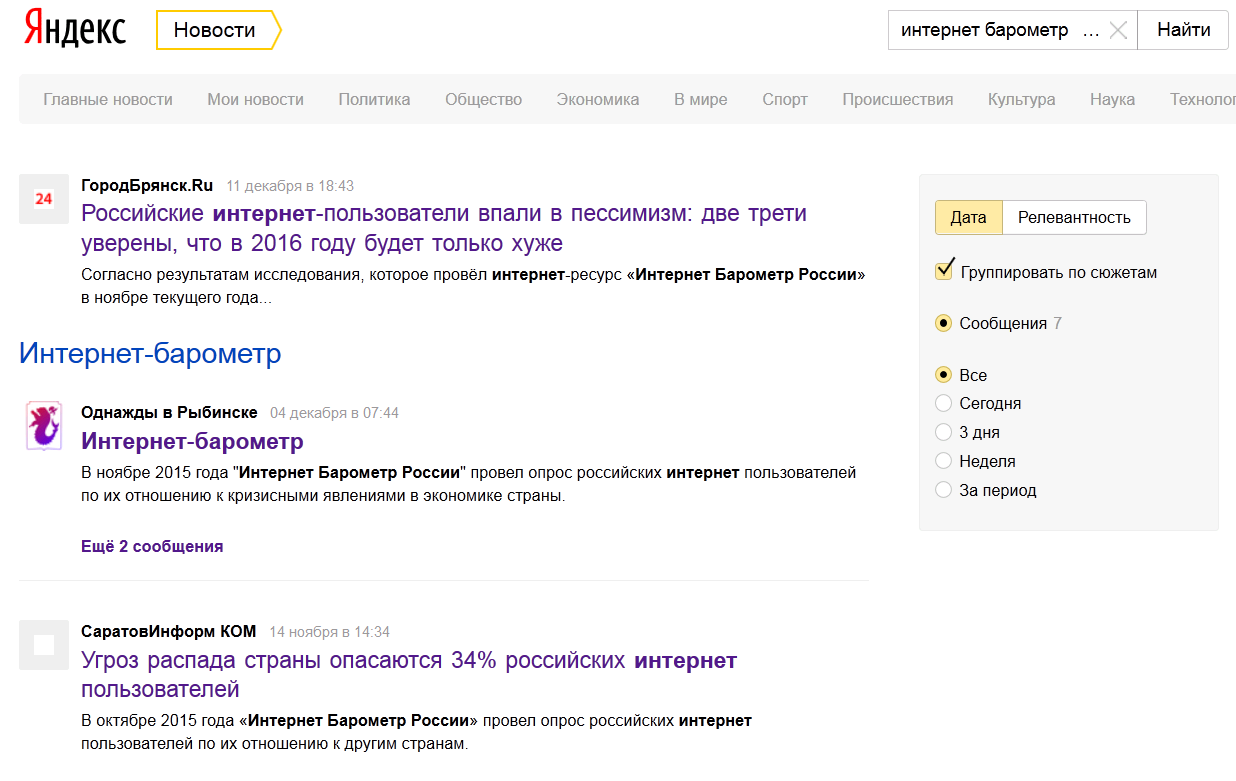Open article about internet users' pessimism
The height and width of the screenshot is (781, 1236).
tap(444, 228)
